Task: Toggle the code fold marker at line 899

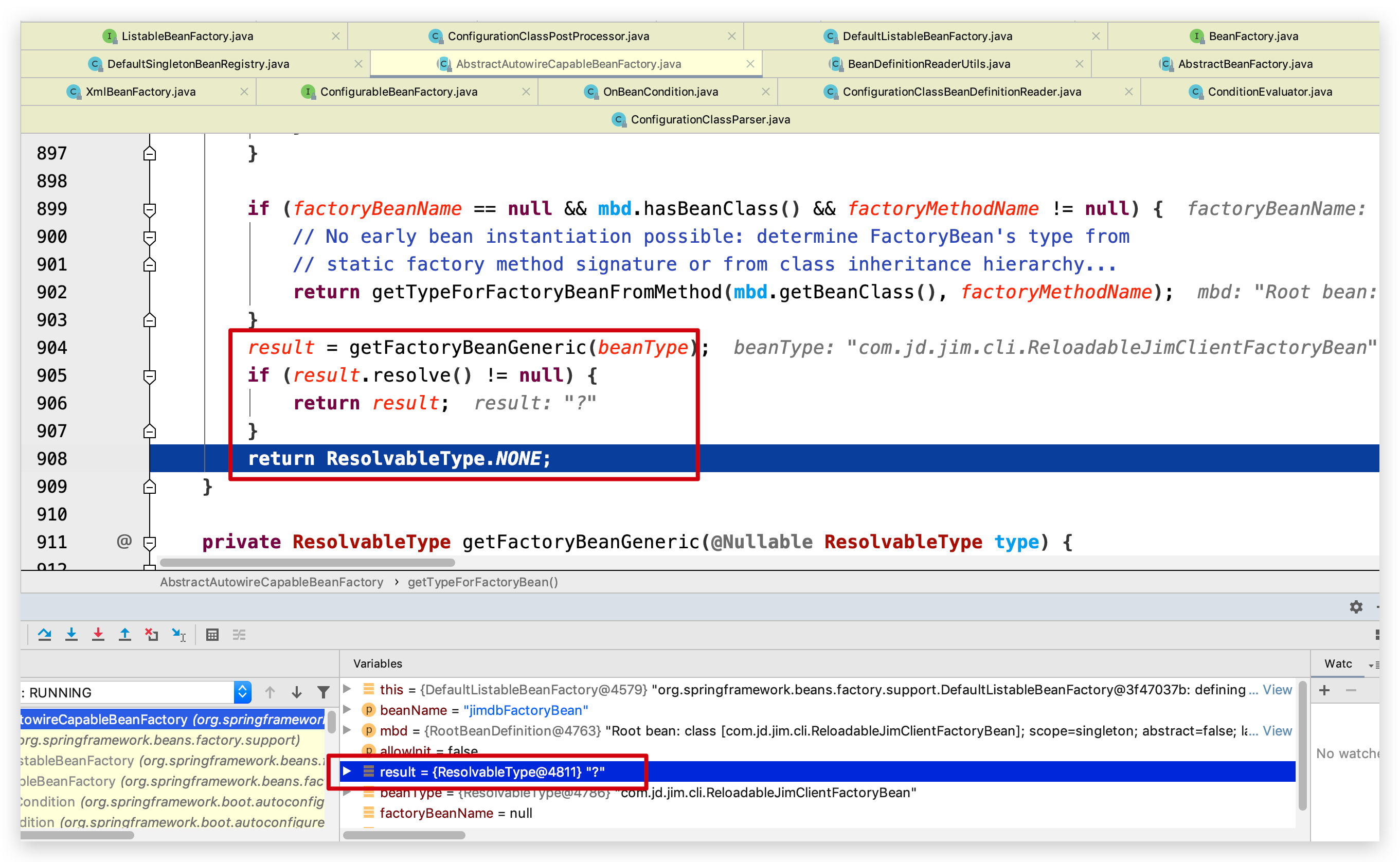Action: (x=149, y=209)
